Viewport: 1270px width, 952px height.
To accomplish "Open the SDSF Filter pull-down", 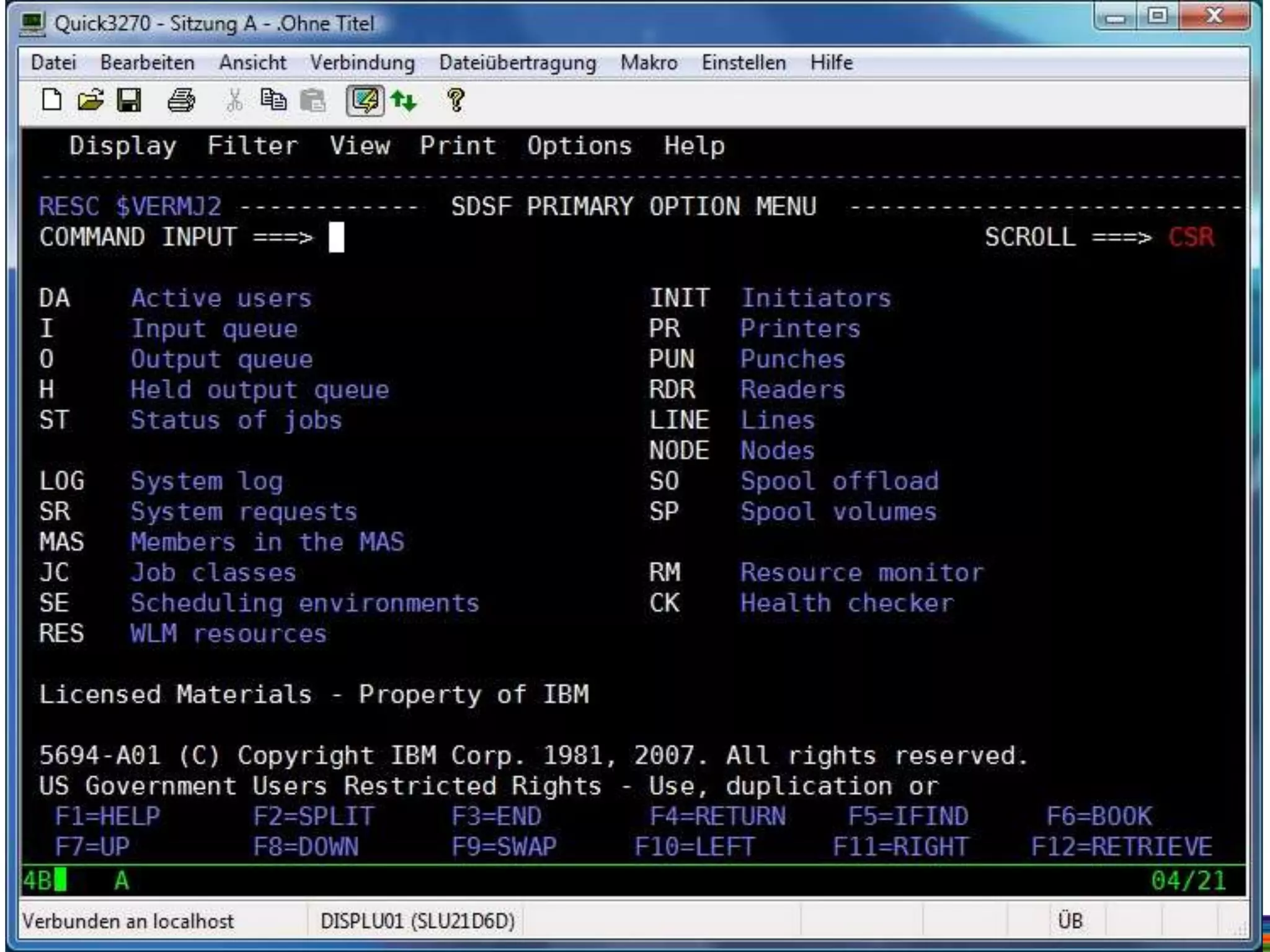I will click(252, 146).
